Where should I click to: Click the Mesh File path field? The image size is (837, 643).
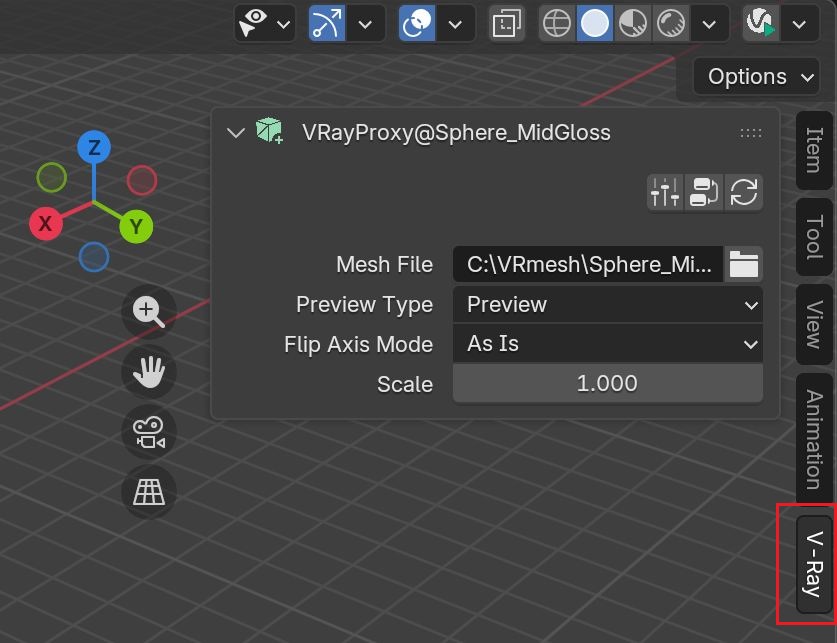coord(588,264)
